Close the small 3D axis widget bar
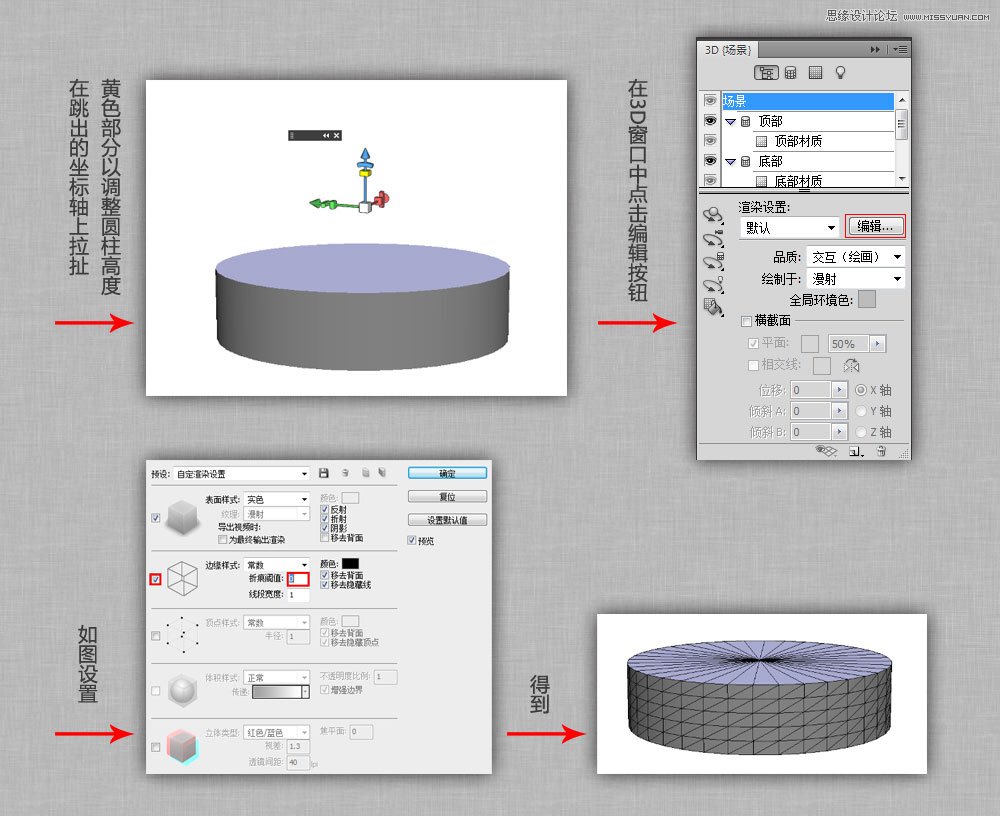The image size is (1000, 816). [337, 135]
